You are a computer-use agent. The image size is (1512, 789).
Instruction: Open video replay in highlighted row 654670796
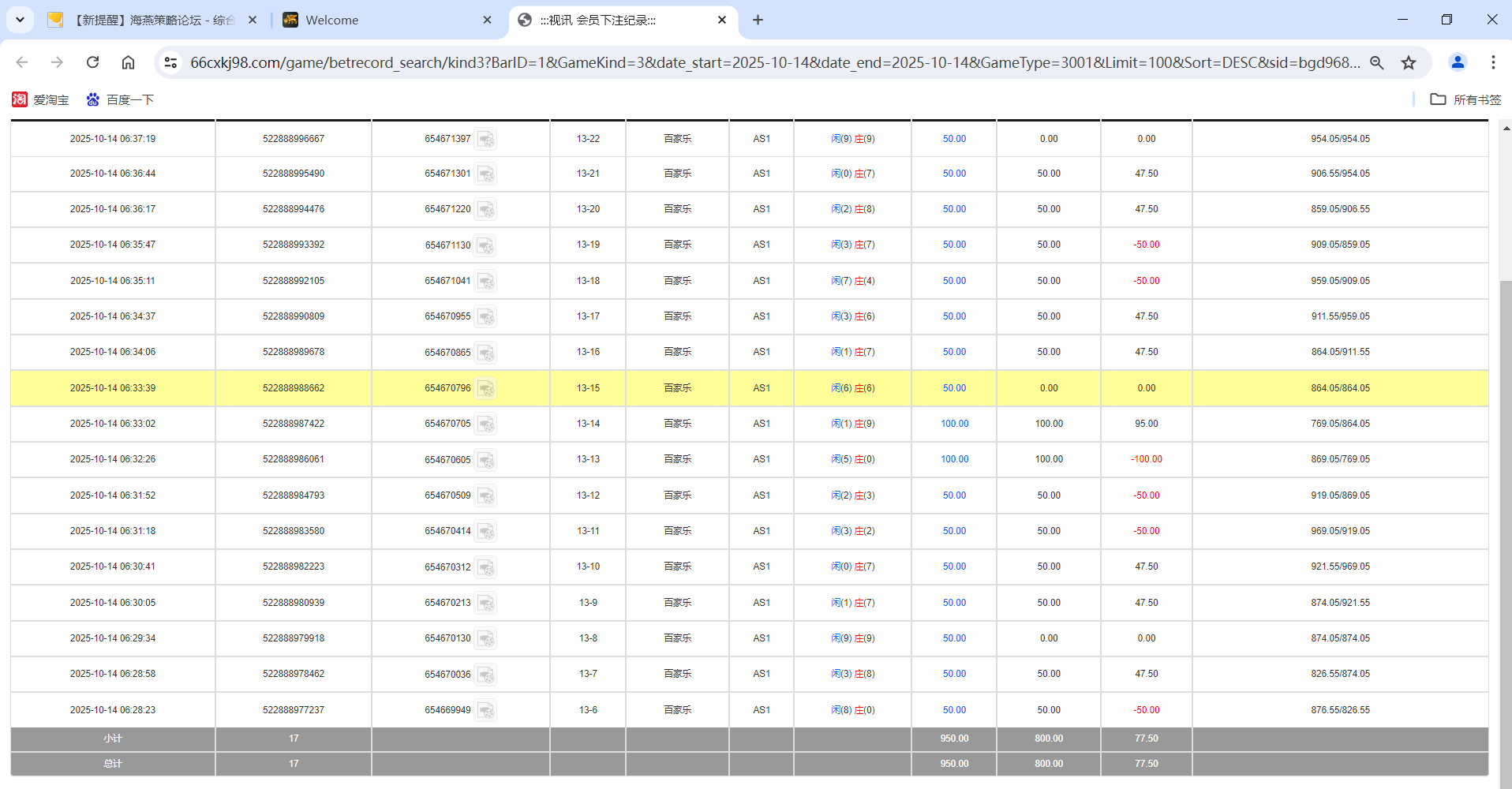(487, 388)
